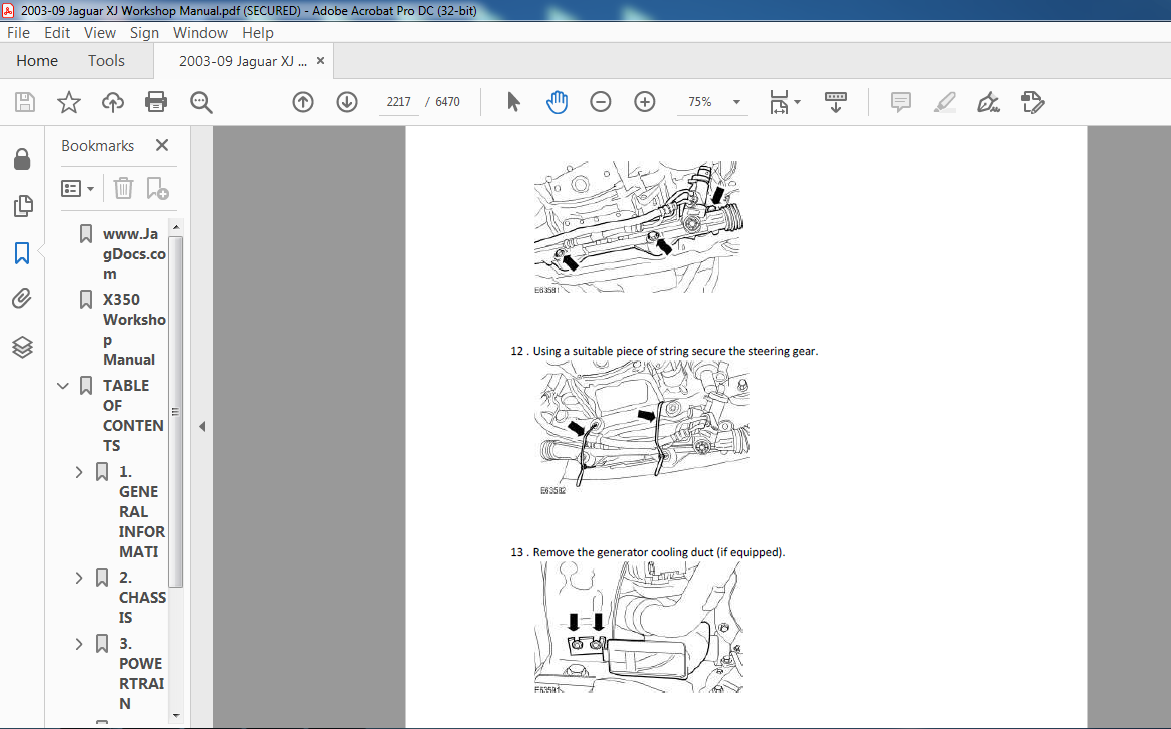Switch to the Home tab
The width and height of the screenshot is (1171, 729).
(37, 61)
